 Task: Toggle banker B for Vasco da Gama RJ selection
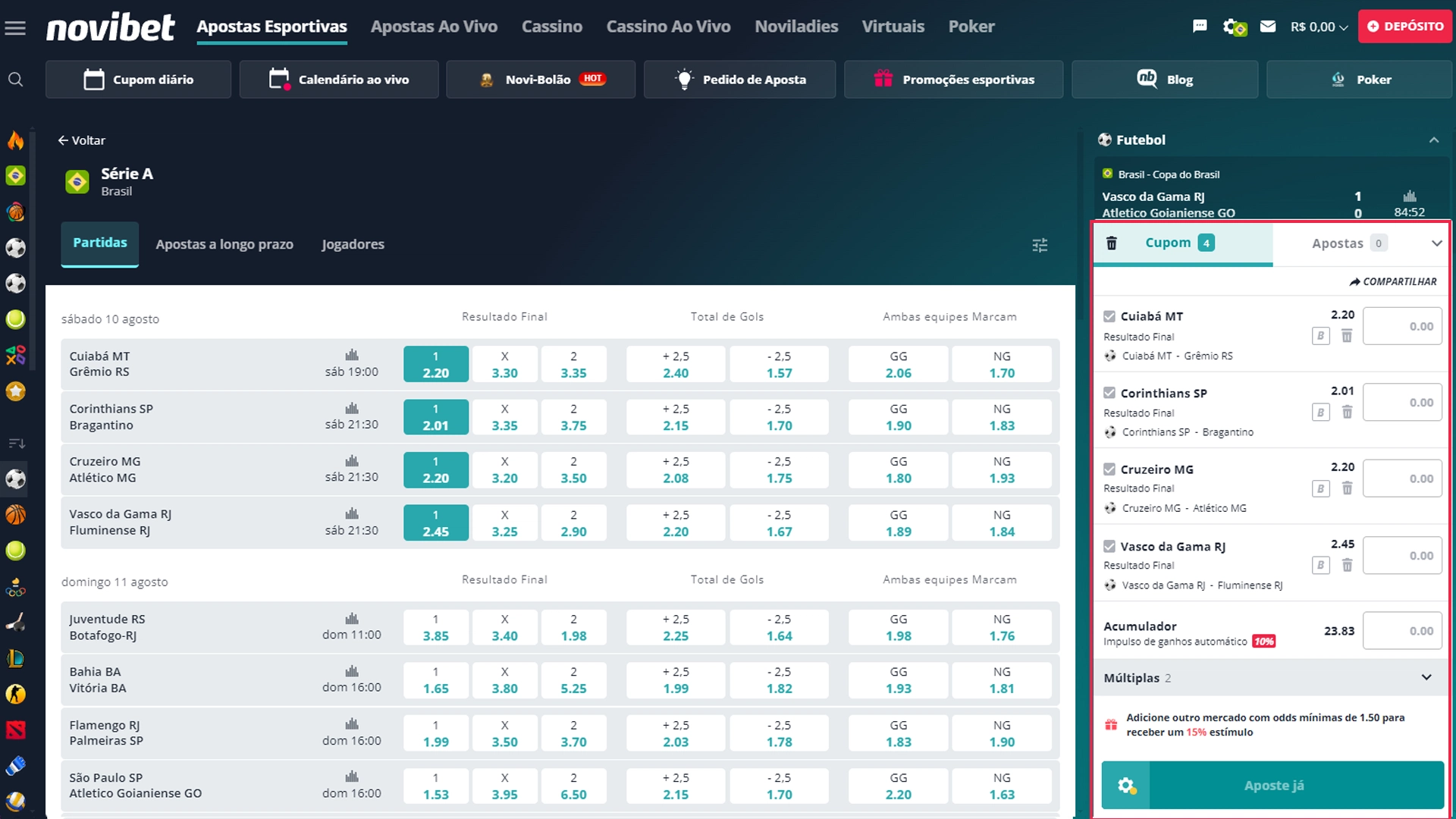coord(1320,565)
